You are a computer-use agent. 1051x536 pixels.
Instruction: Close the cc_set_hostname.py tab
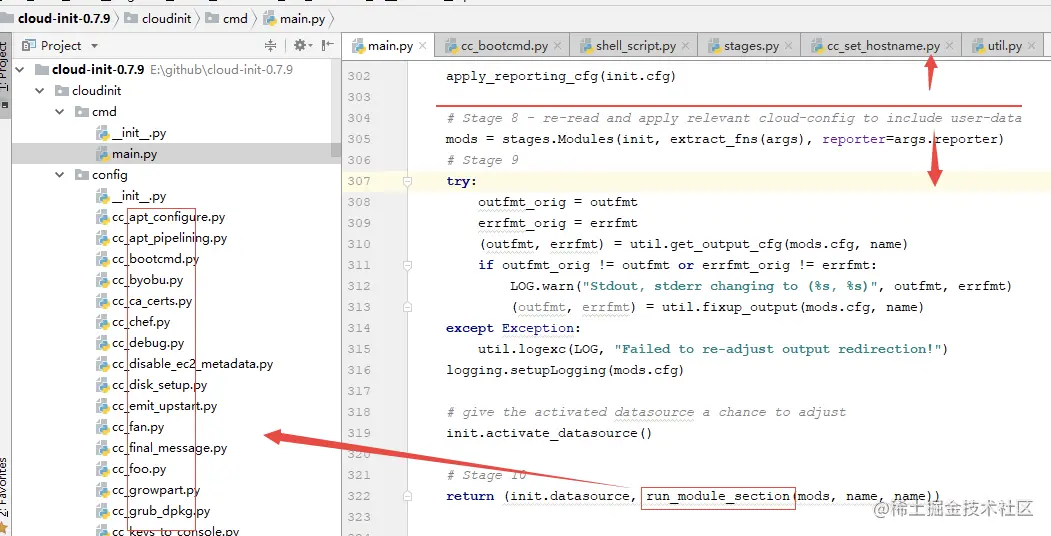[949, 46]
